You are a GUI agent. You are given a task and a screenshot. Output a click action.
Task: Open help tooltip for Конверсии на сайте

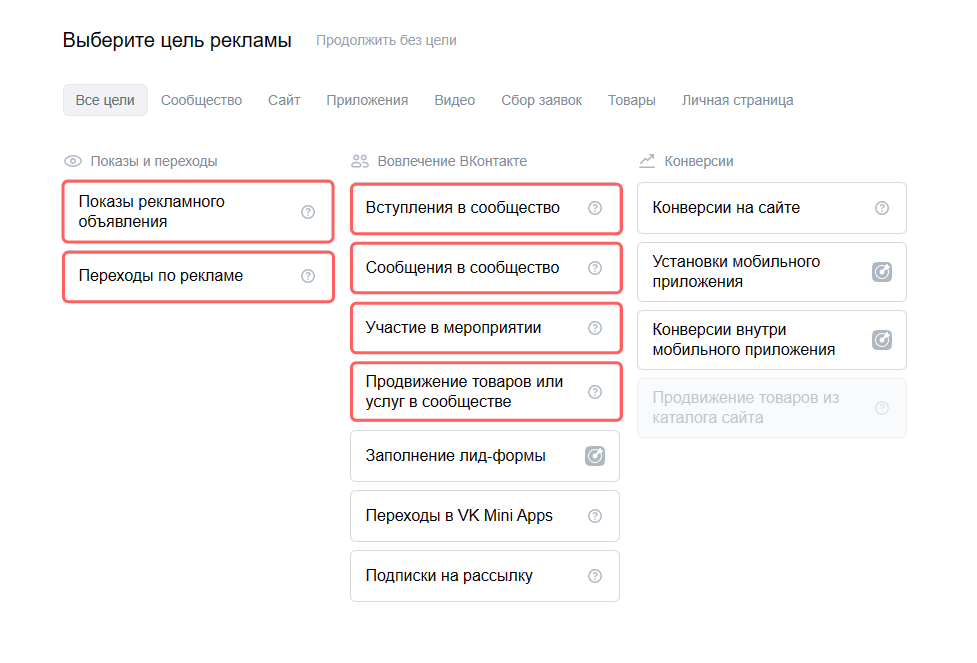click(882, 208)
